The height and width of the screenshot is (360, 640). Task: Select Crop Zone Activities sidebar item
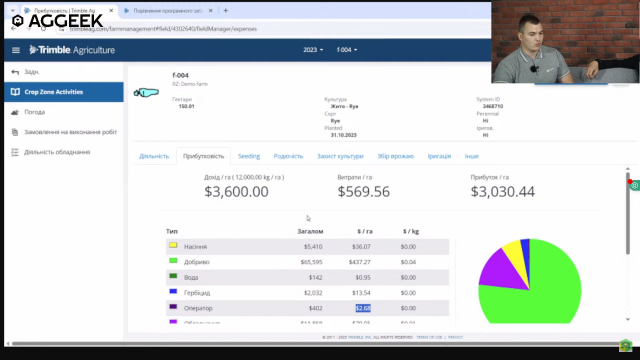click(64, 92)
